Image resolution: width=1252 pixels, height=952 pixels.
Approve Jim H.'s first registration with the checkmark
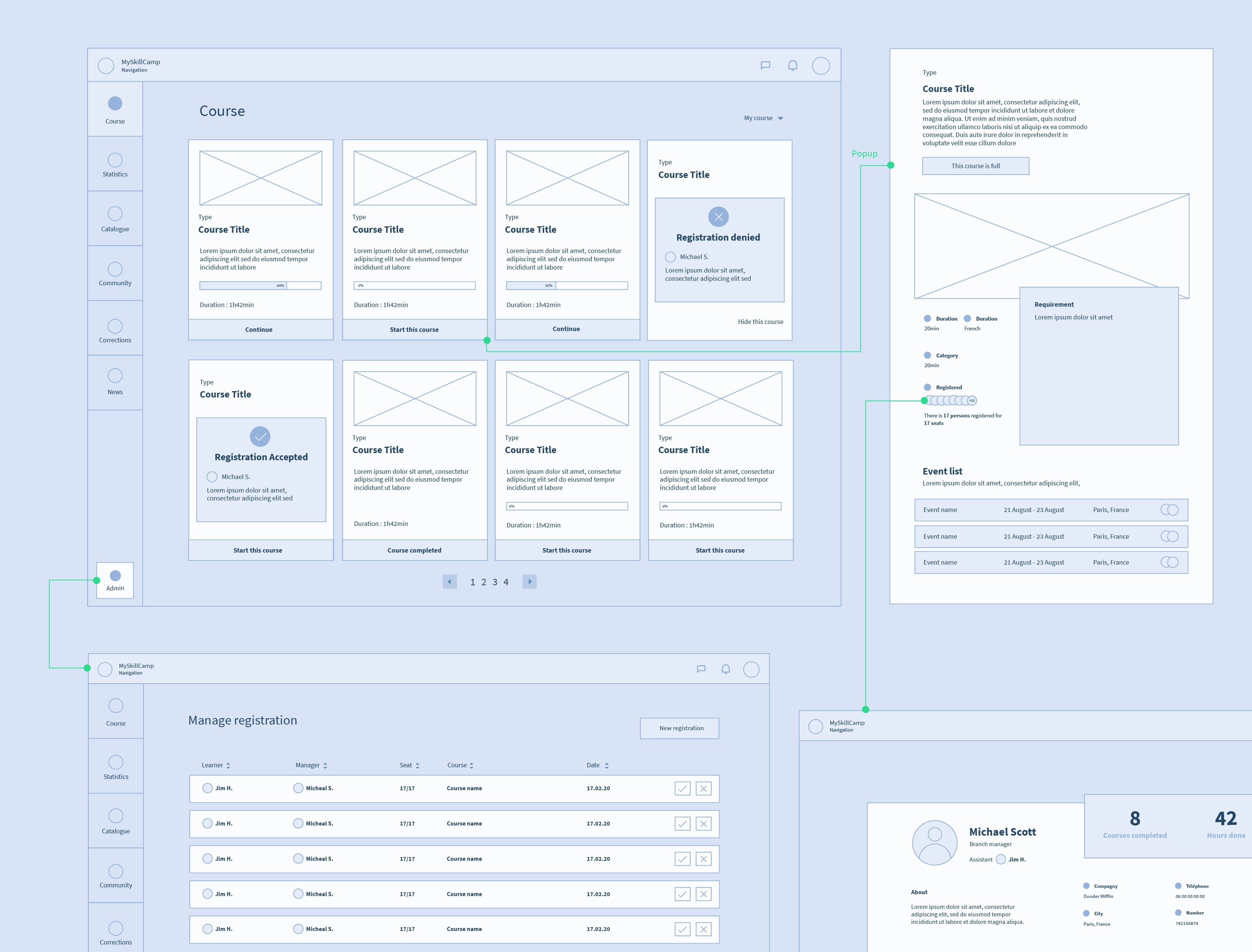[x=682, y=788]
